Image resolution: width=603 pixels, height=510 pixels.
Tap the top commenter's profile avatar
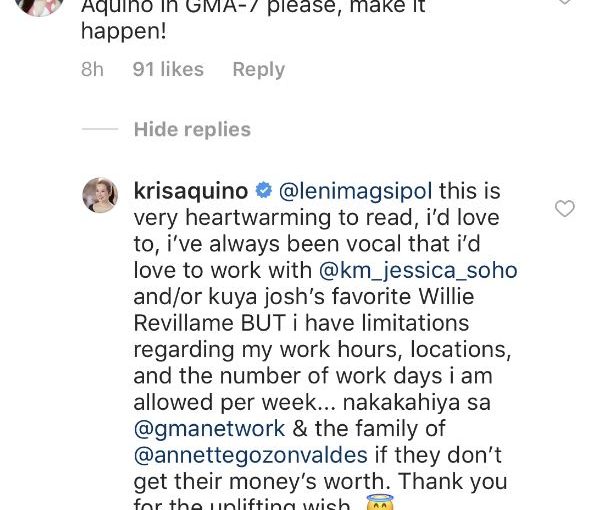pos(39,6)
